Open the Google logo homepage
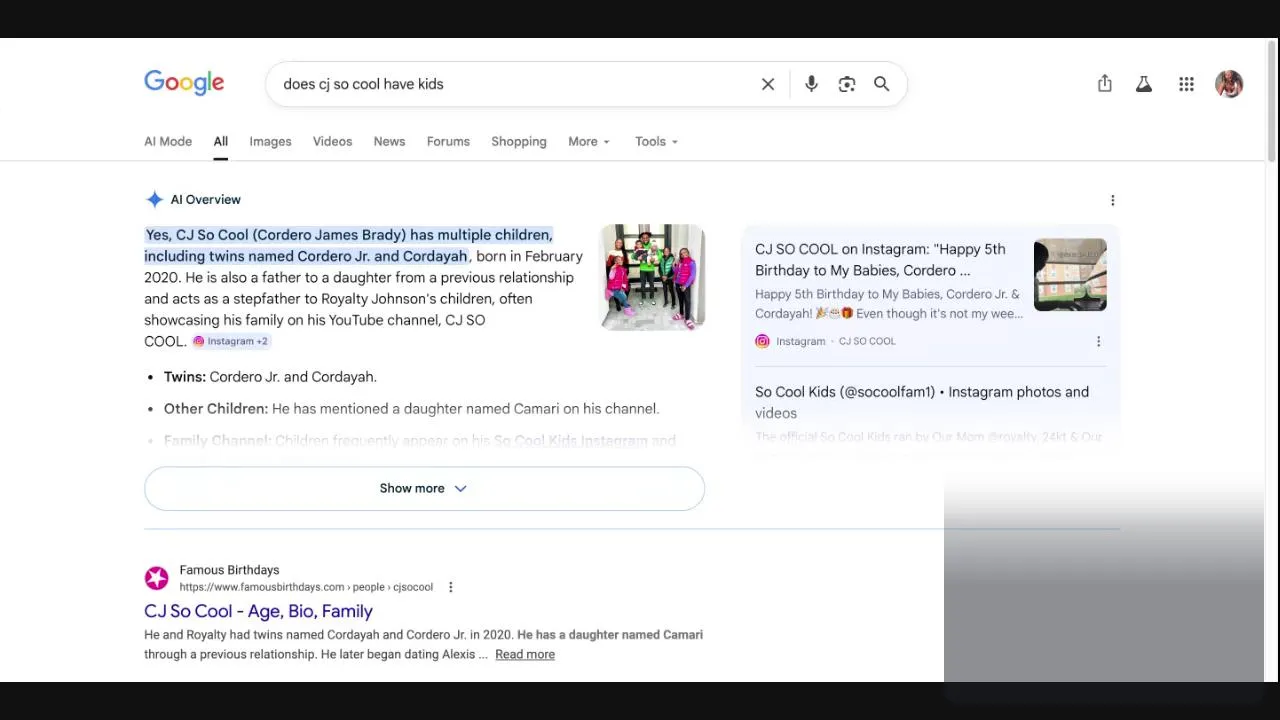 [x=184, y=83]
